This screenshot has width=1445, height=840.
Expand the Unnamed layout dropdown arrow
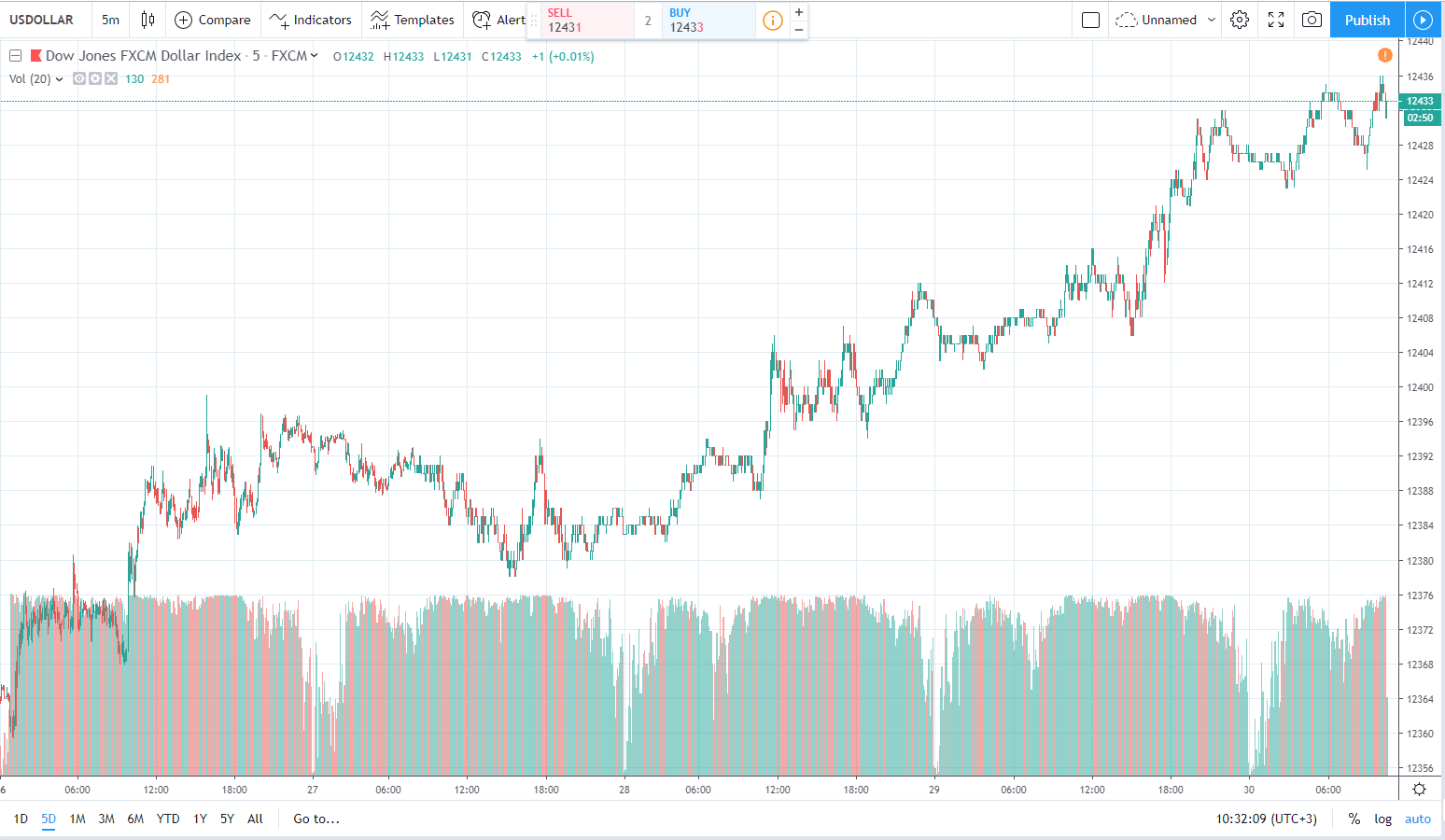tap(1212, 20)
